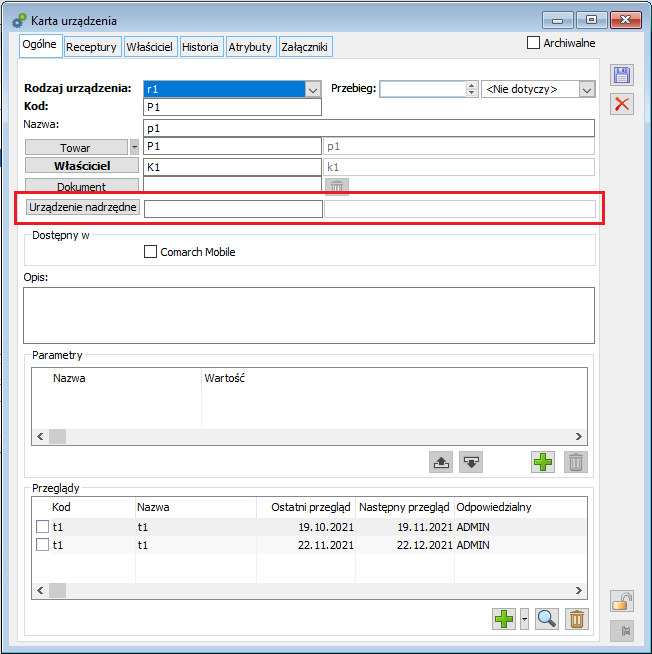
Task: Expand Towar button arrow menu
Action: (x=134, y=147)
